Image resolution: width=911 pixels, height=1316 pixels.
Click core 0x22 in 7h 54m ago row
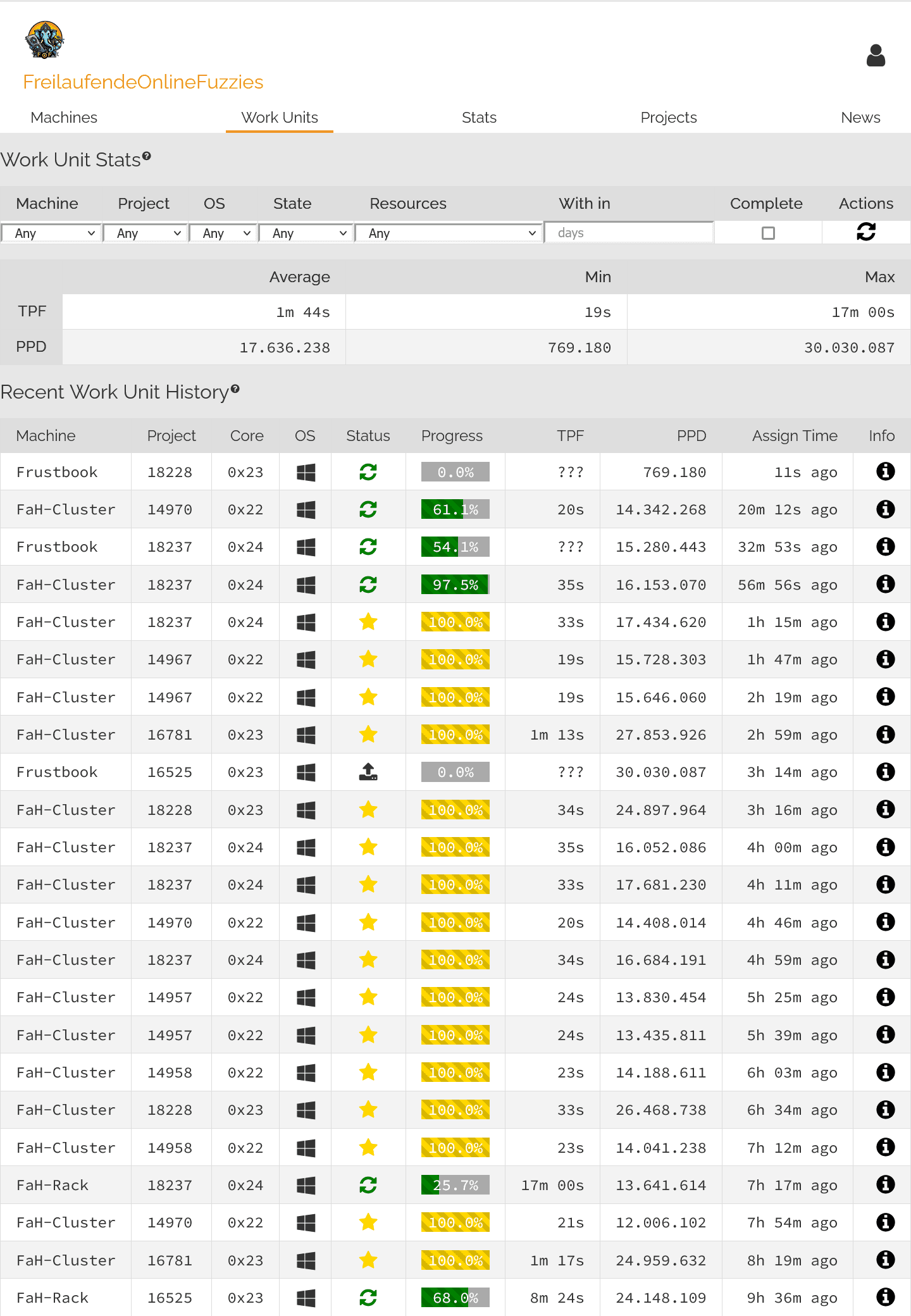click(245, 1222)
